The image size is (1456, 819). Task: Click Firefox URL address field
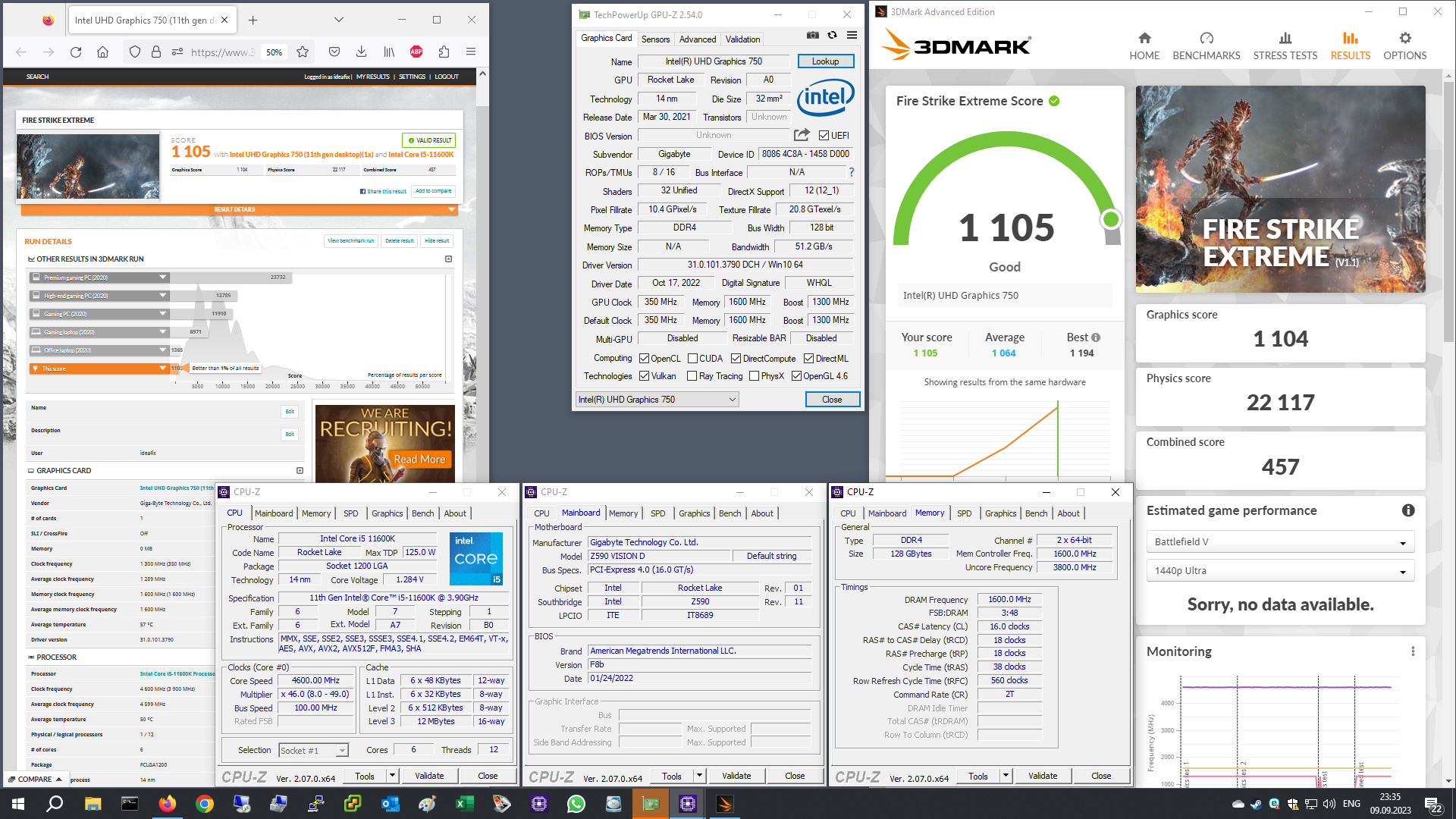point(221,52)
